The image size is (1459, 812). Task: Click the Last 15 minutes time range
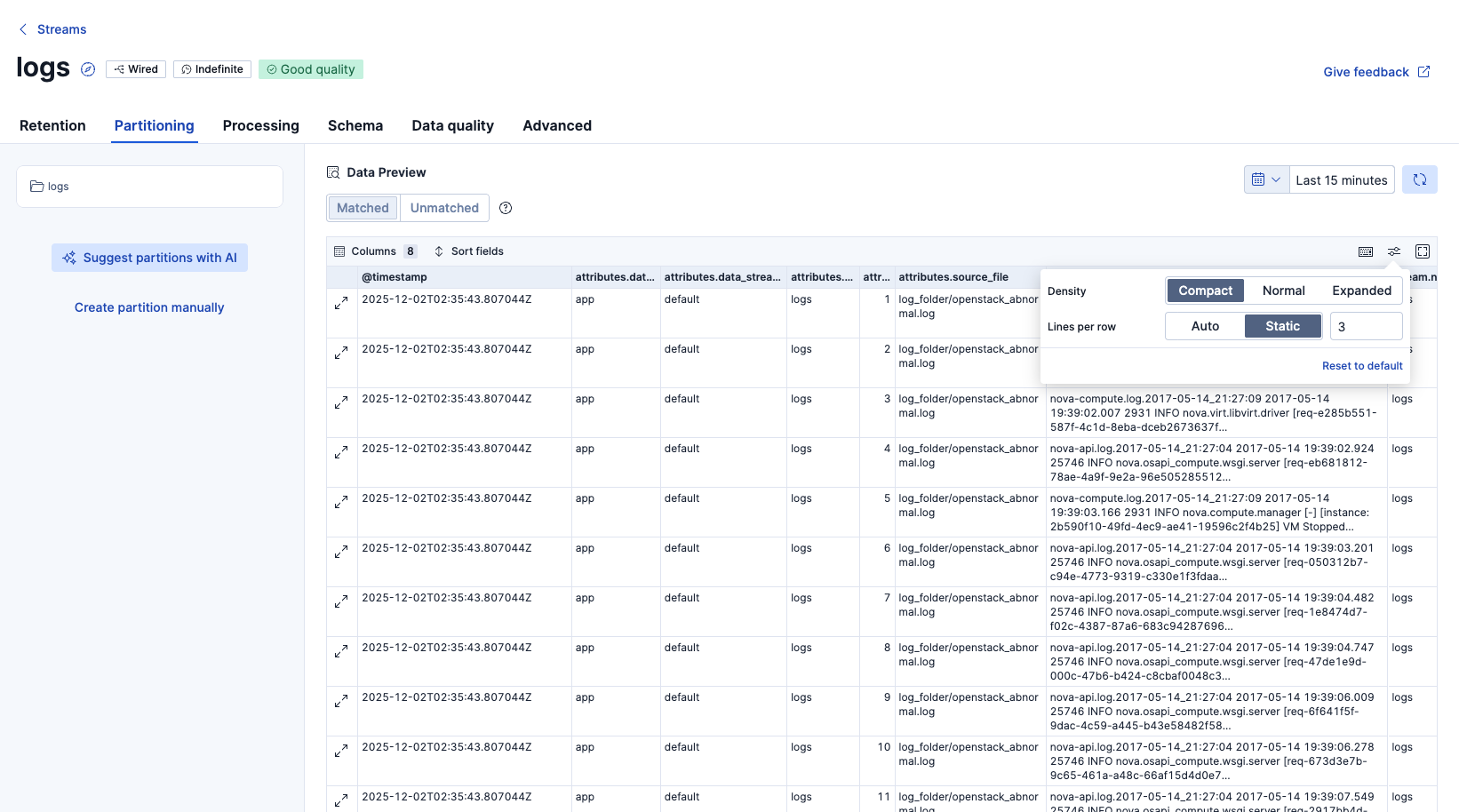pyautogui.click(x=1342, y=179)
